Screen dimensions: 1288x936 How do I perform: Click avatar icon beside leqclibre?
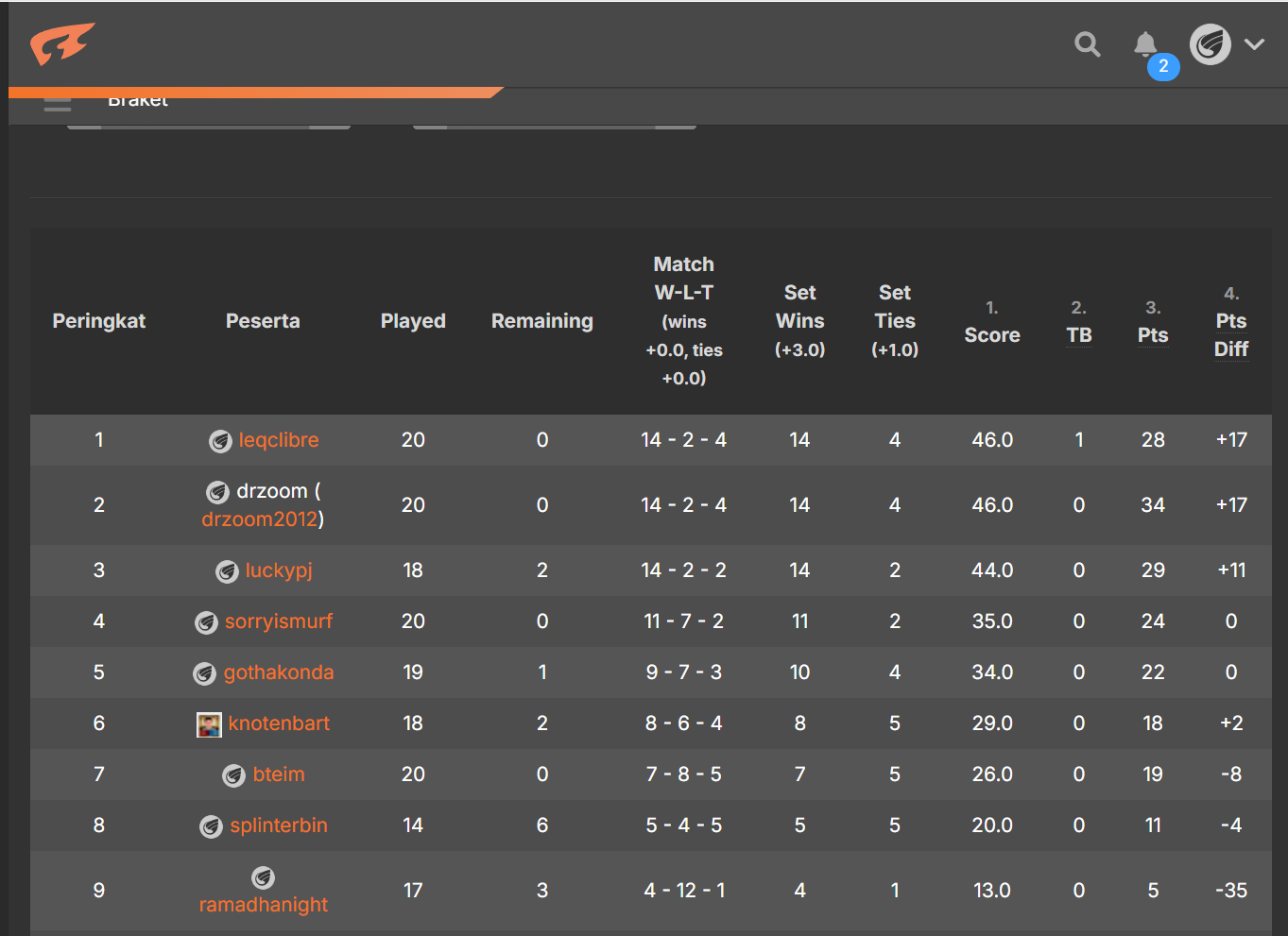tap(220, 441)
